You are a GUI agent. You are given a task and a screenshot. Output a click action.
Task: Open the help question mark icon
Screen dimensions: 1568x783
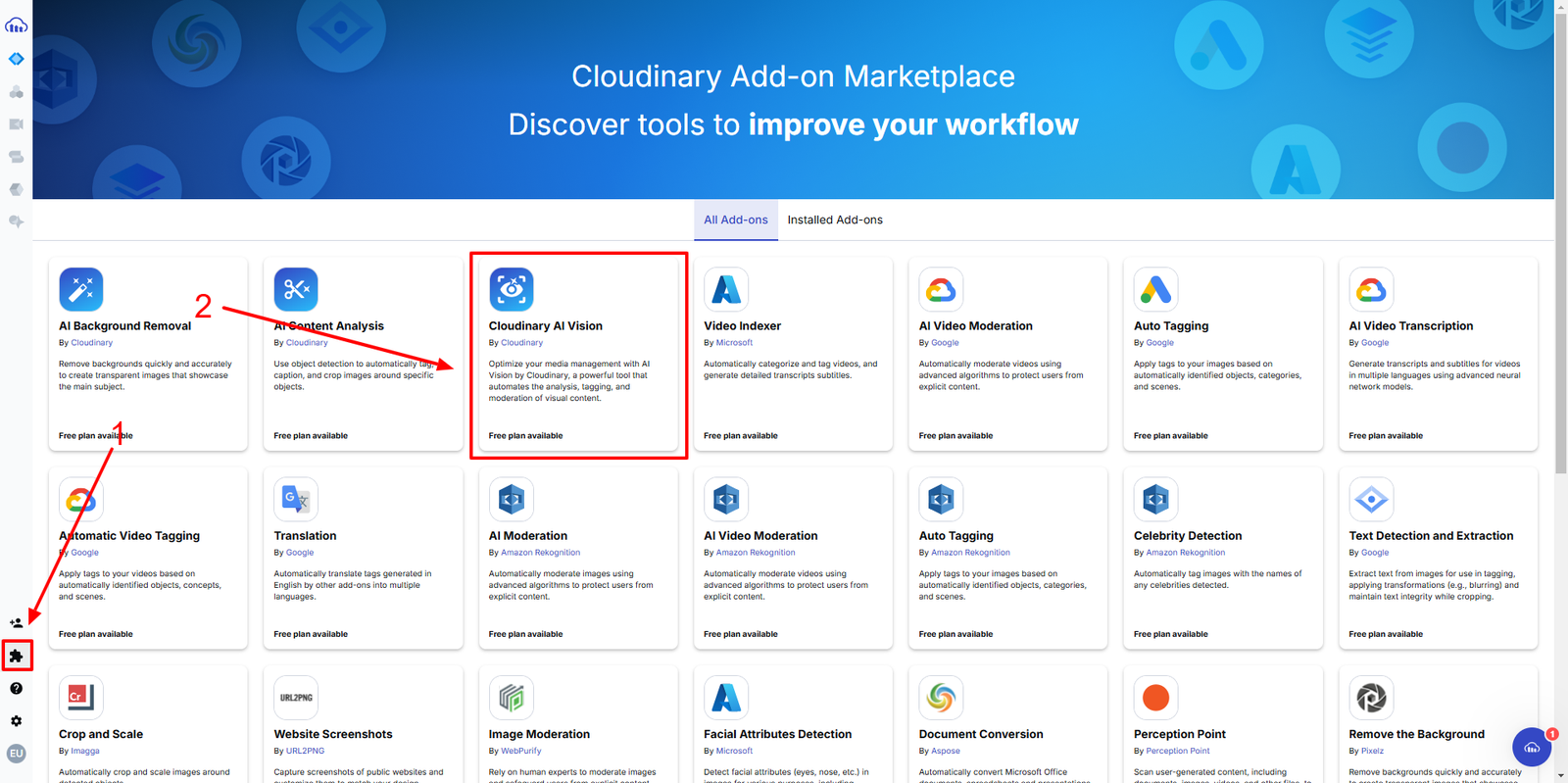[16, 688]
